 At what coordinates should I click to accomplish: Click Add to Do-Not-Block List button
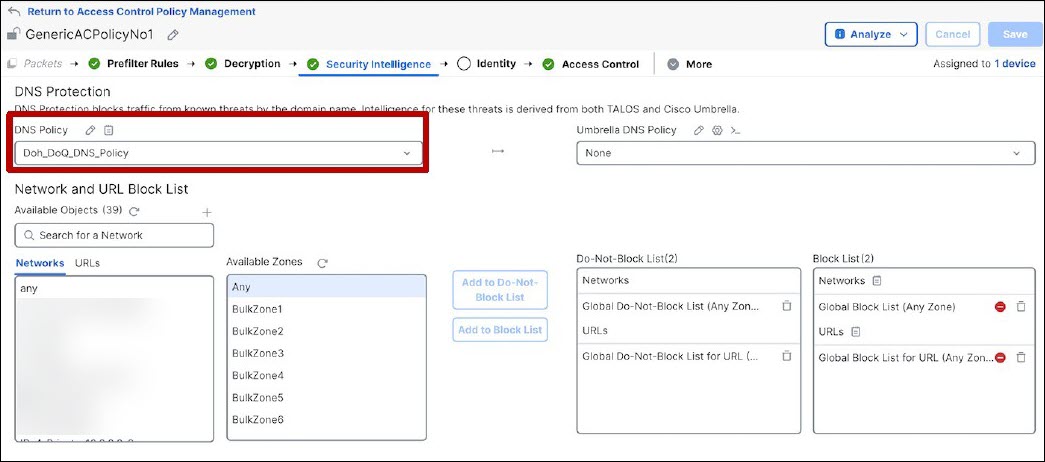tap(500, 290)
